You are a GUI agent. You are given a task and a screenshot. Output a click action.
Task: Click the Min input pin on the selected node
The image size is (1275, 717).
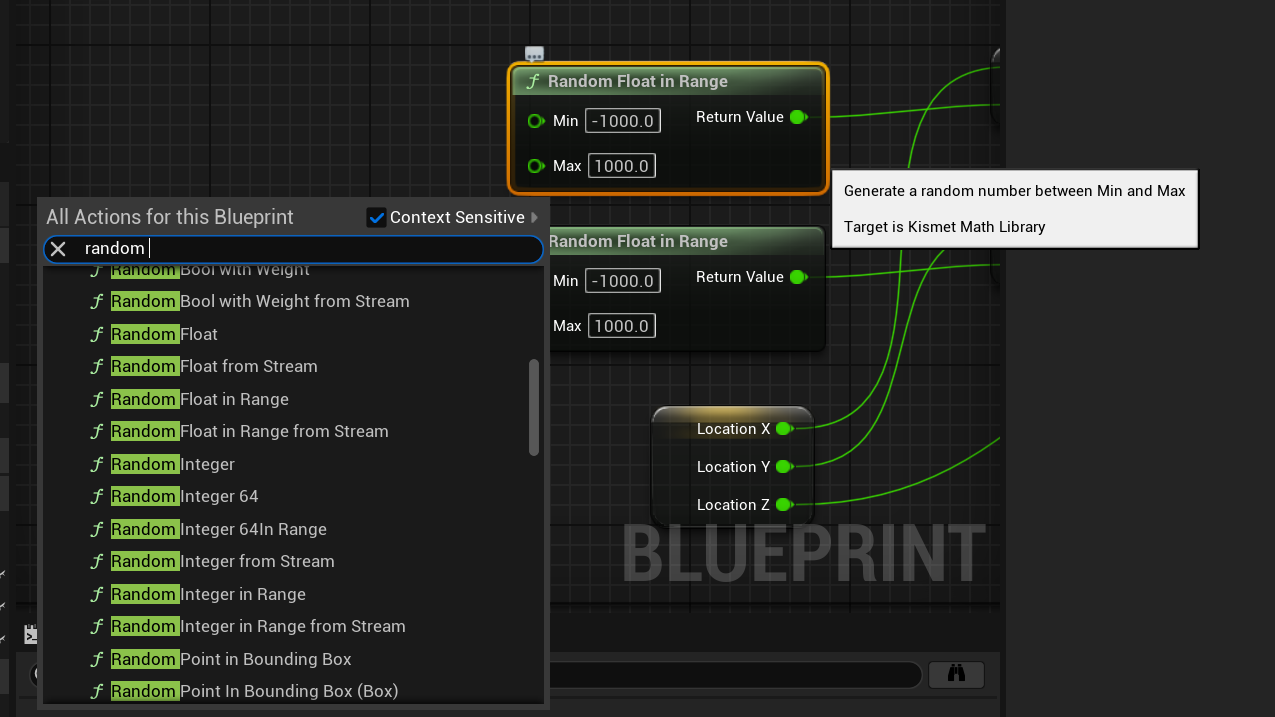[x=536, y=121]
